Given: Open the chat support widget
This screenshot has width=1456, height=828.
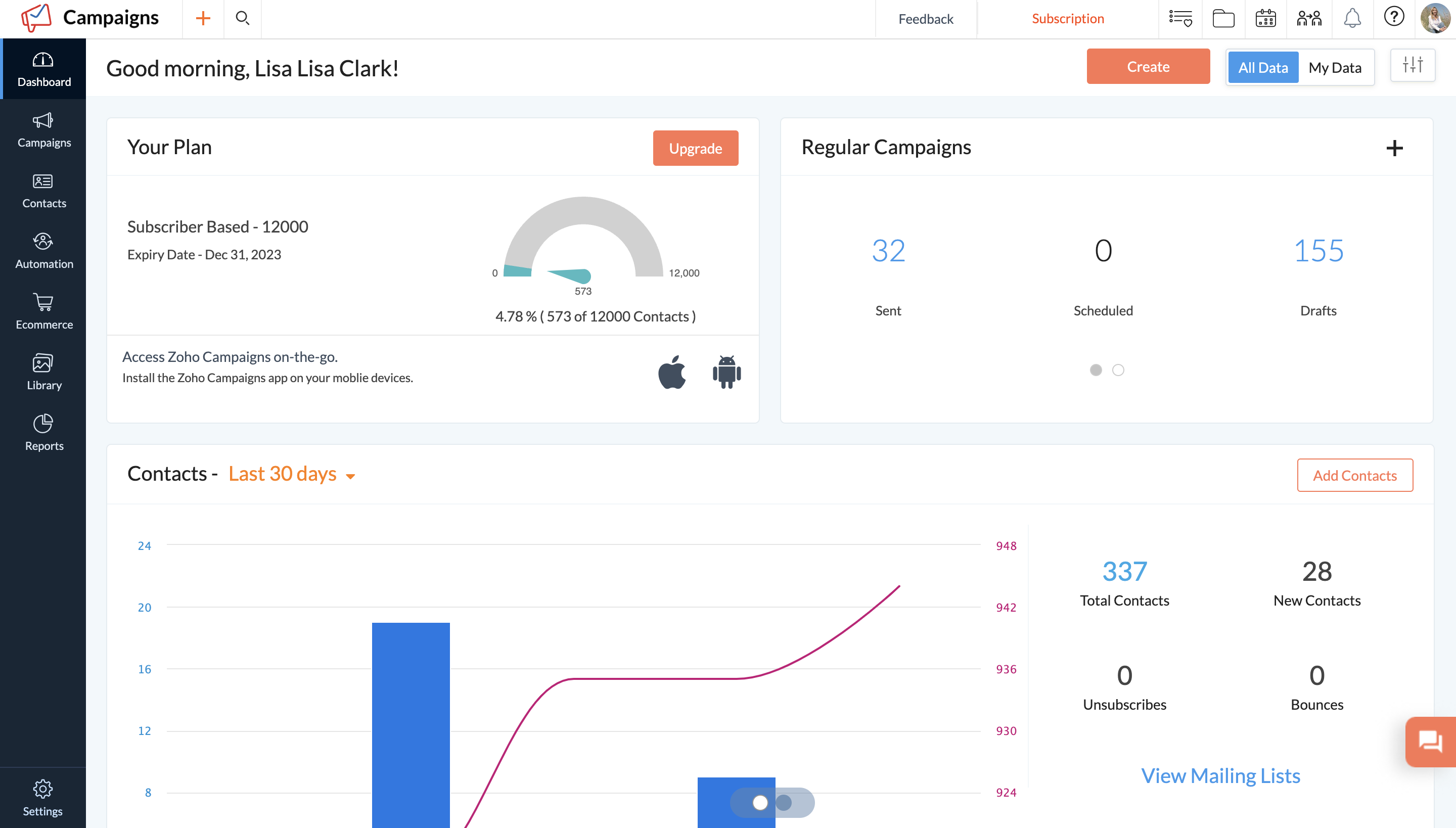Looking at the screenshot, I should point(1430,742).
